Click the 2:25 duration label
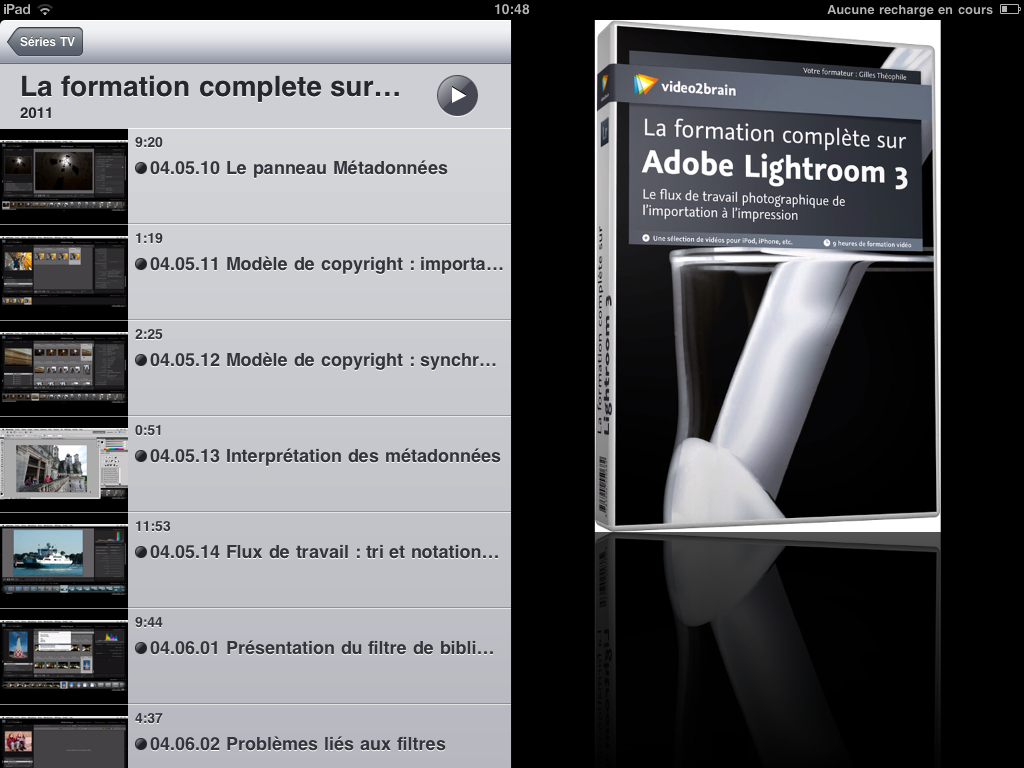 click(149, 334)
